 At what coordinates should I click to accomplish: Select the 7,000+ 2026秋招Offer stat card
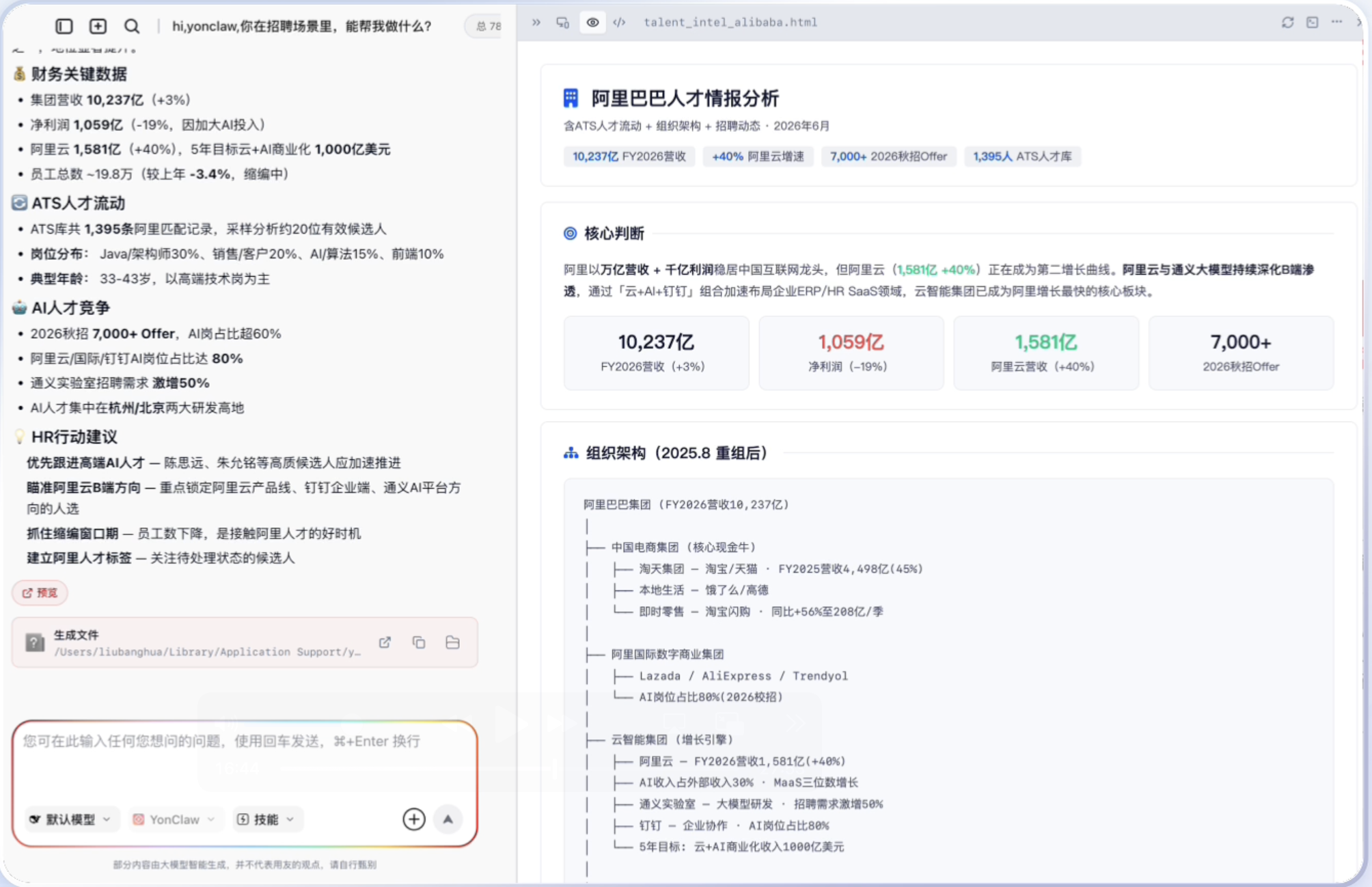1241,353
